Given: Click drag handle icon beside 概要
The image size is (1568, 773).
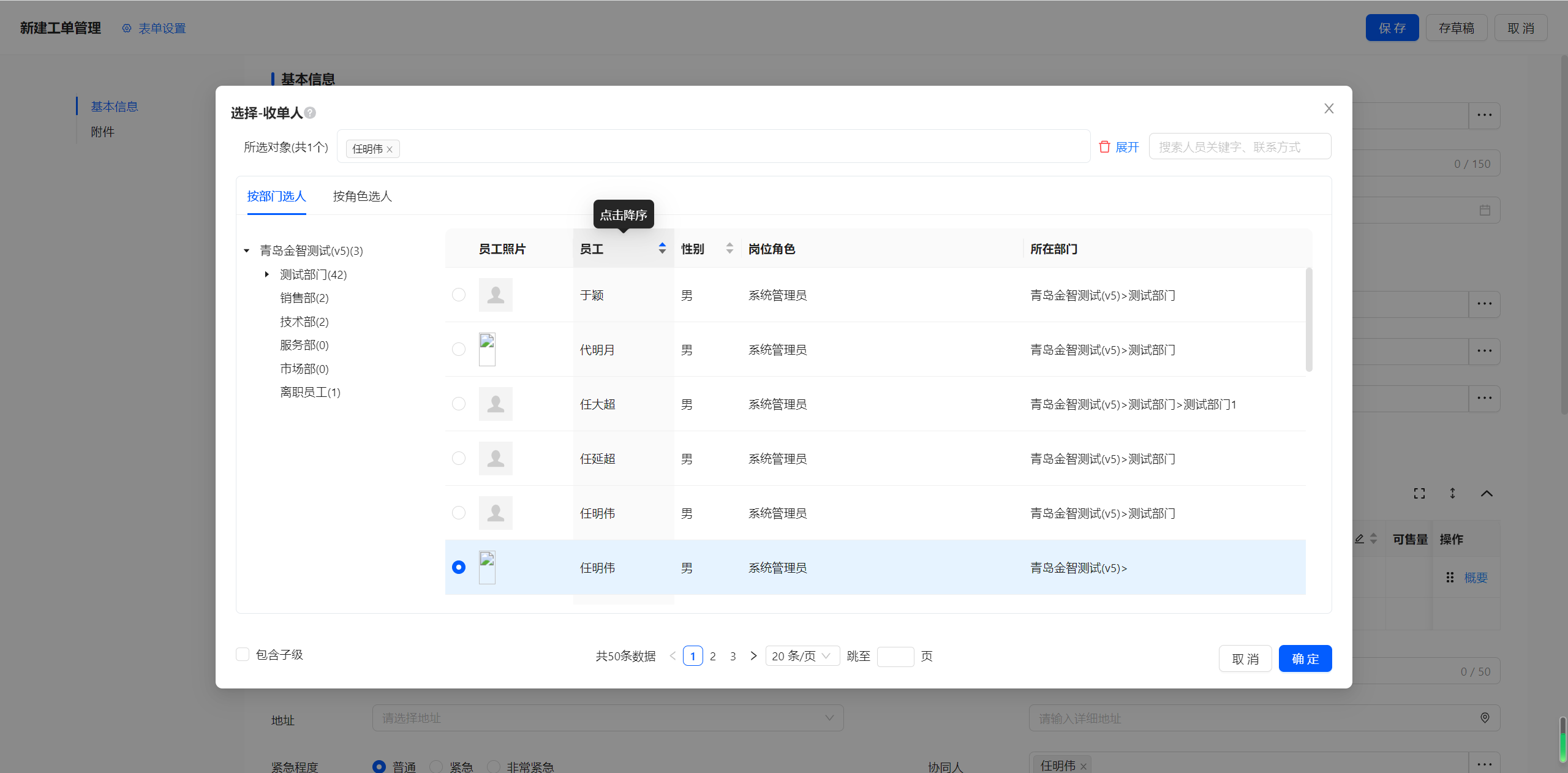Looking at the screenshot, I should 1450,578.
